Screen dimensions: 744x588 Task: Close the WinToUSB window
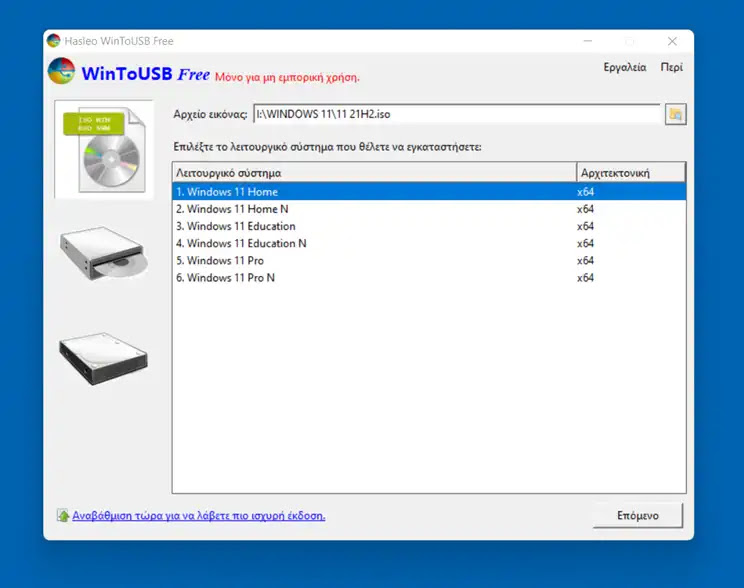672,41
